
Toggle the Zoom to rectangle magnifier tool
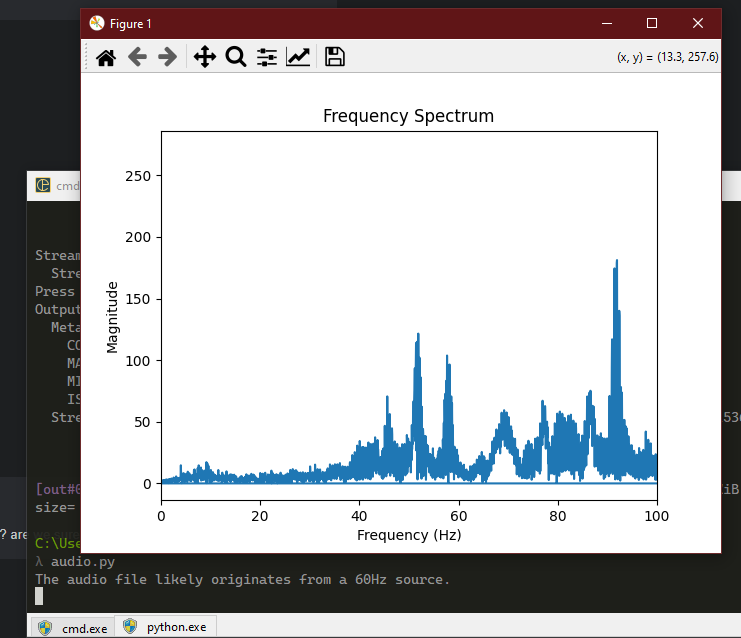click(x=235, y=57)
